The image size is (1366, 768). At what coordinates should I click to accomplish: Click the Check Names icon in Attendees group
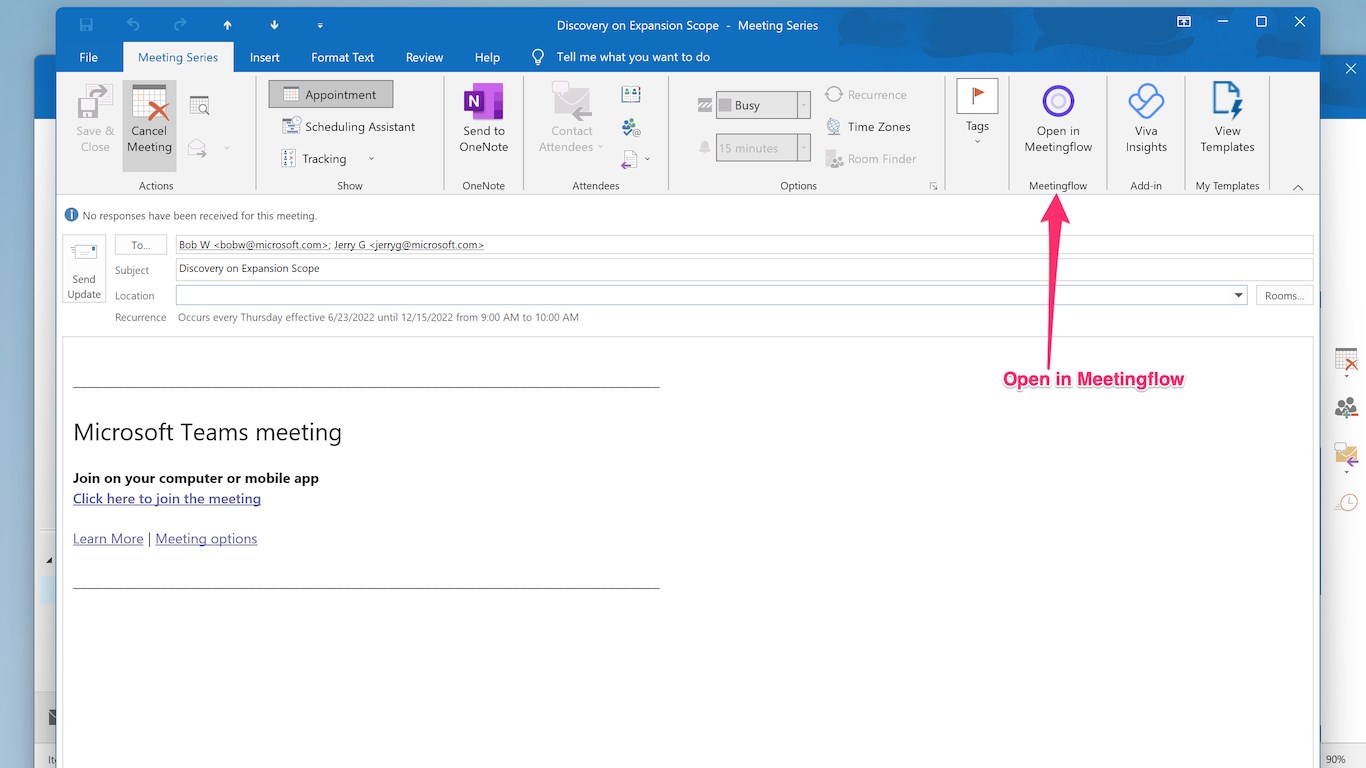(x=631, y=127)
